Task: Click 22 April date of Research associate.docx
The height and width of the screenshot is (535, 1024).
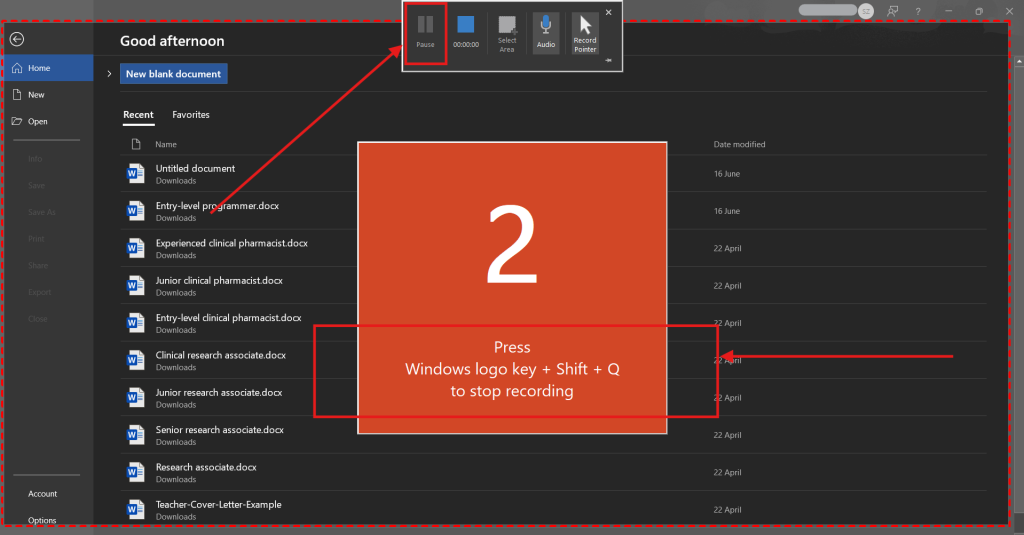Action: point(727,472)
